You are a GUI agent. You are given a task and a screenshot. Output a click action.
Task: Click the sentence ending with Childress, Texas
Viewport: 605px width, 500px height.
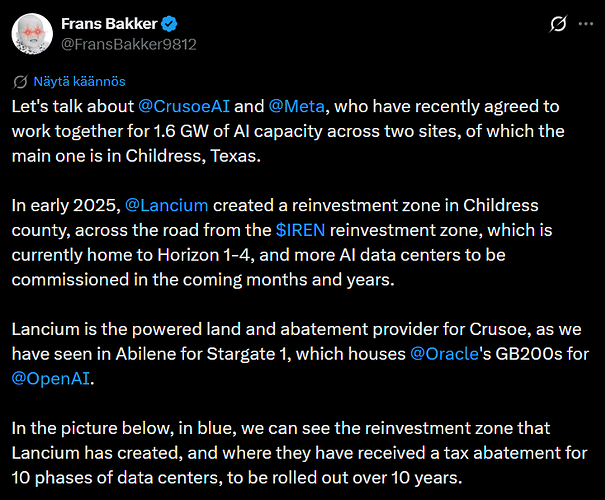pyautogui.click(x=288, y=131)
